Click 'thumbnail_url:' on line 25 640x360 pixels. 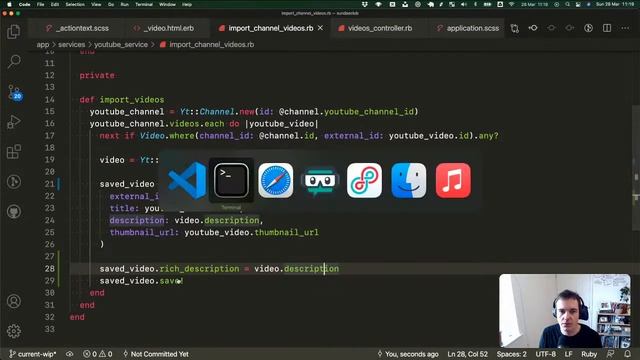[144, 232]
